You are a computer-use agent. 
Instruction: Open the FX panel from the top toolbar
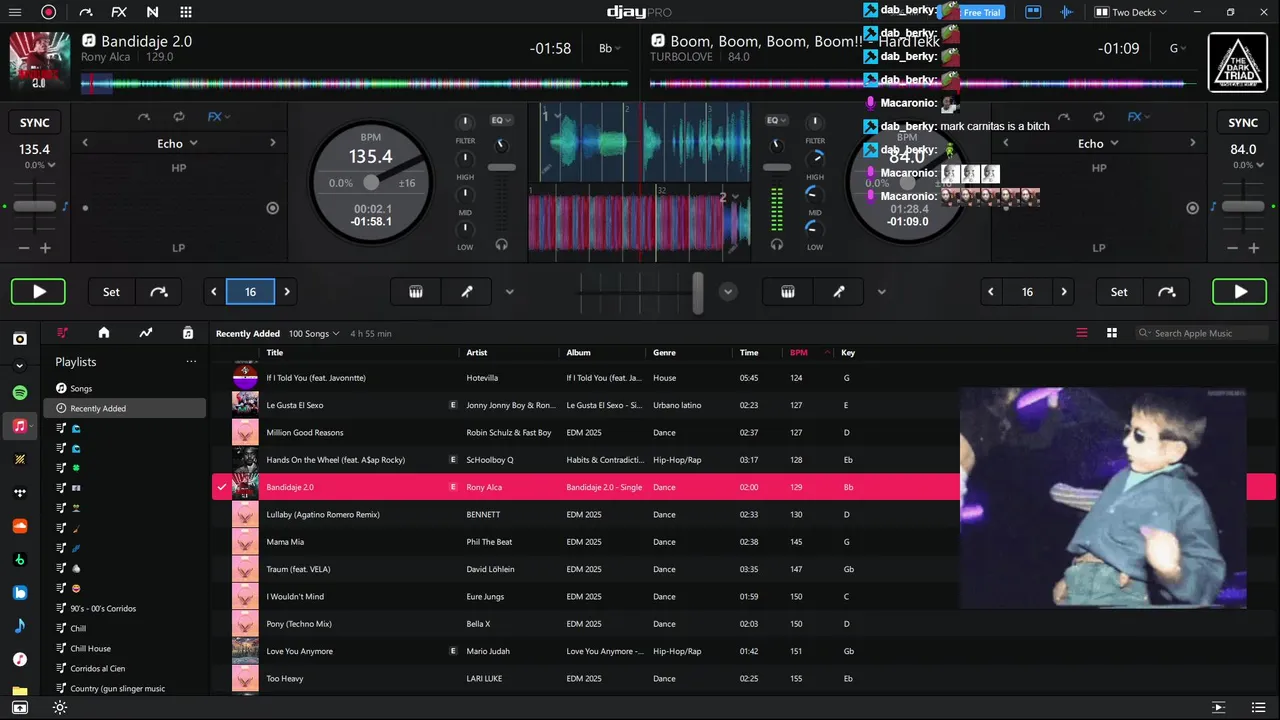click(119, 12)
